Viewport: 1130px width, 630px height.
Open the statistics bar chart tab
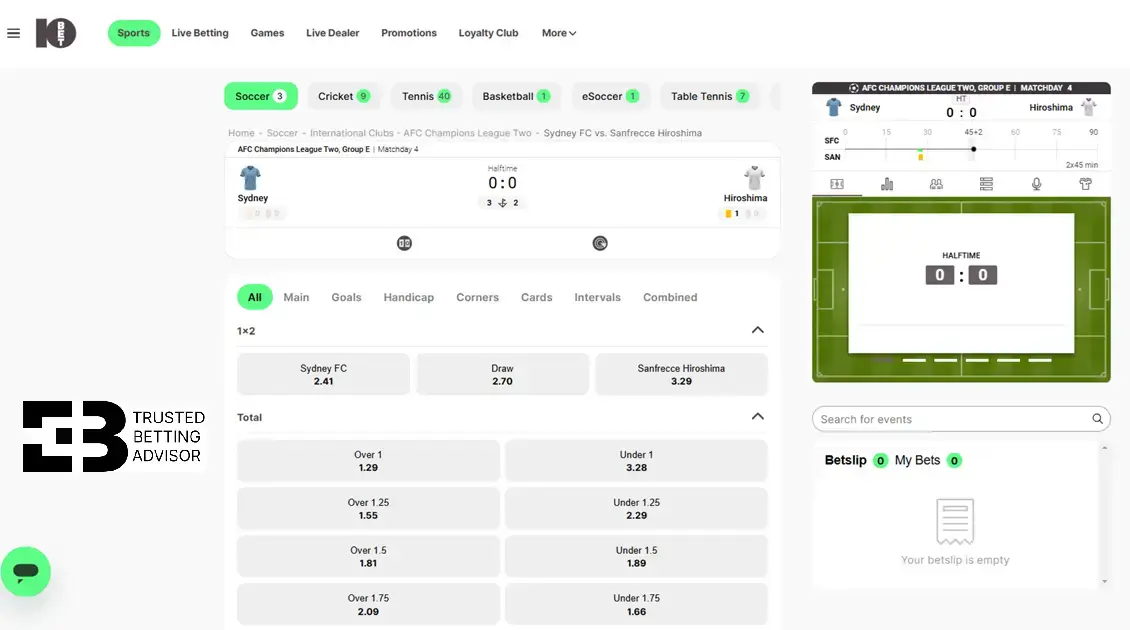[887, 185]
